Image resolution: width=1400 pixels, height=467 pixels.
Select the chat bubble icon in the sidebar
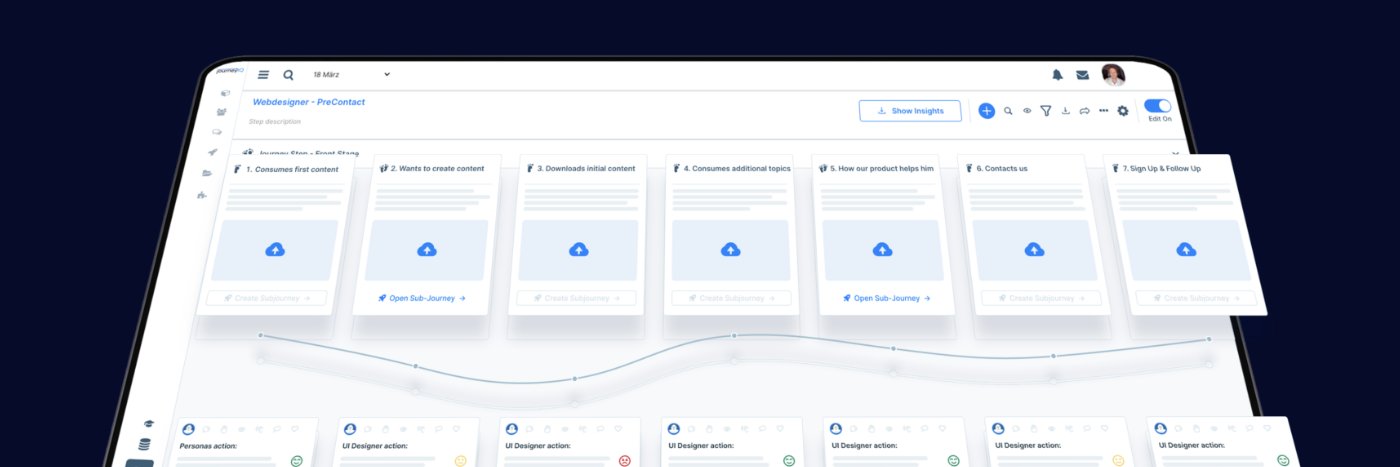[217, 132]
